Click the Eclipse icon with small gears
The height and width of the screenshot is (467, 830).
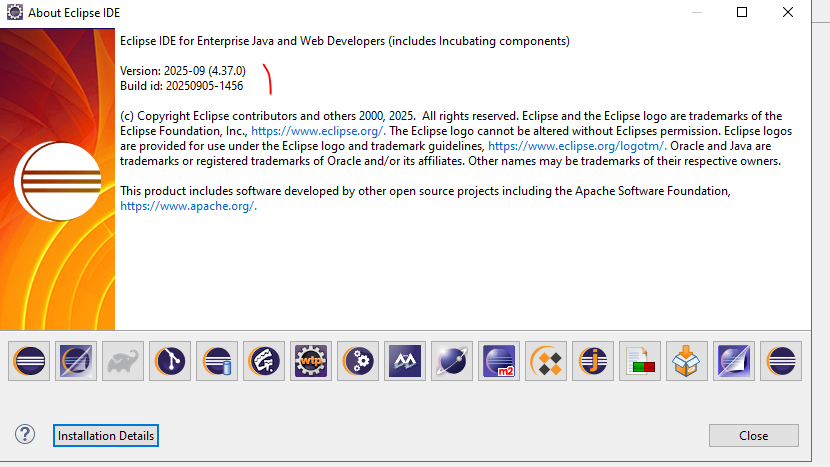[x=358, y=361]
